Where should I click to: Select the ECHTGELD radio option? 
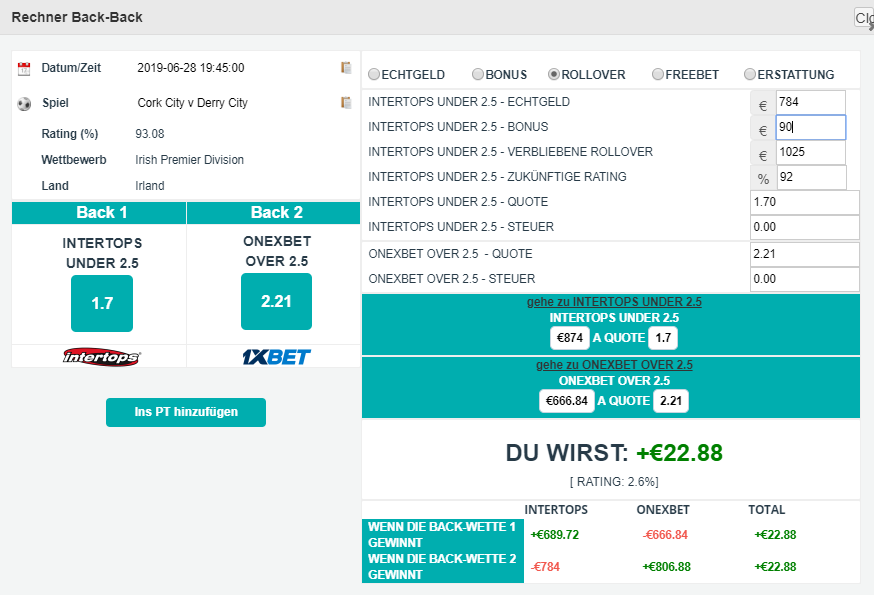(374, 74)
